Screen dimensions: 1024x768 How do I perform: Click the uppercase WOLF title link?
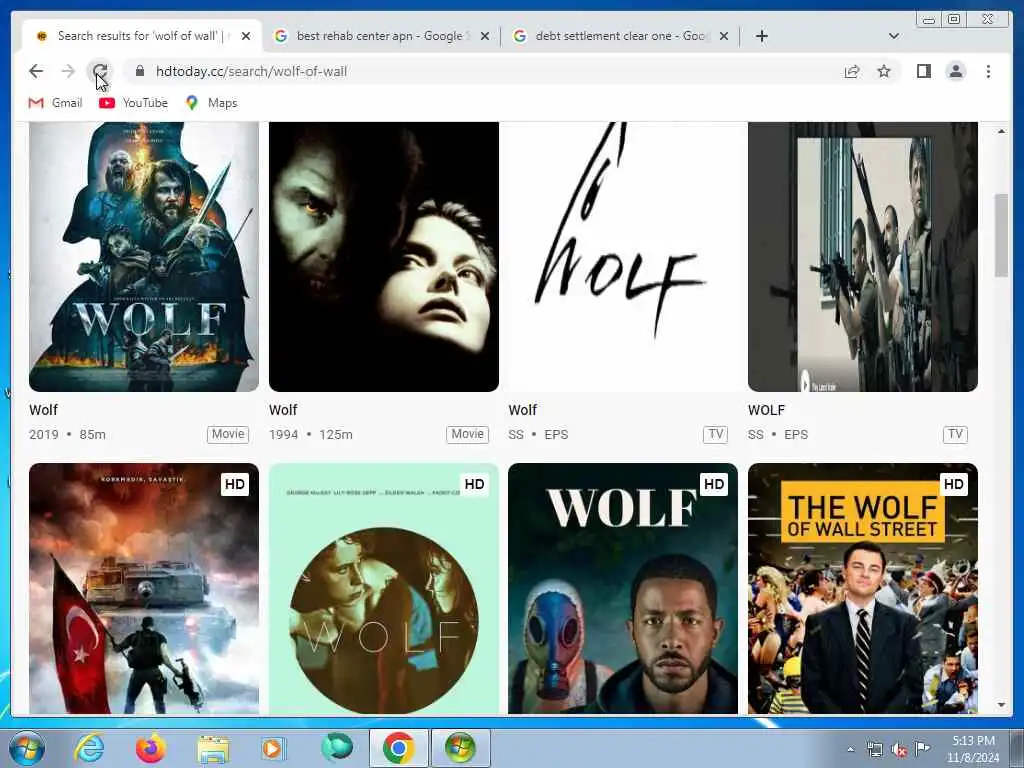pyautogui.click(x=767, y=410)
